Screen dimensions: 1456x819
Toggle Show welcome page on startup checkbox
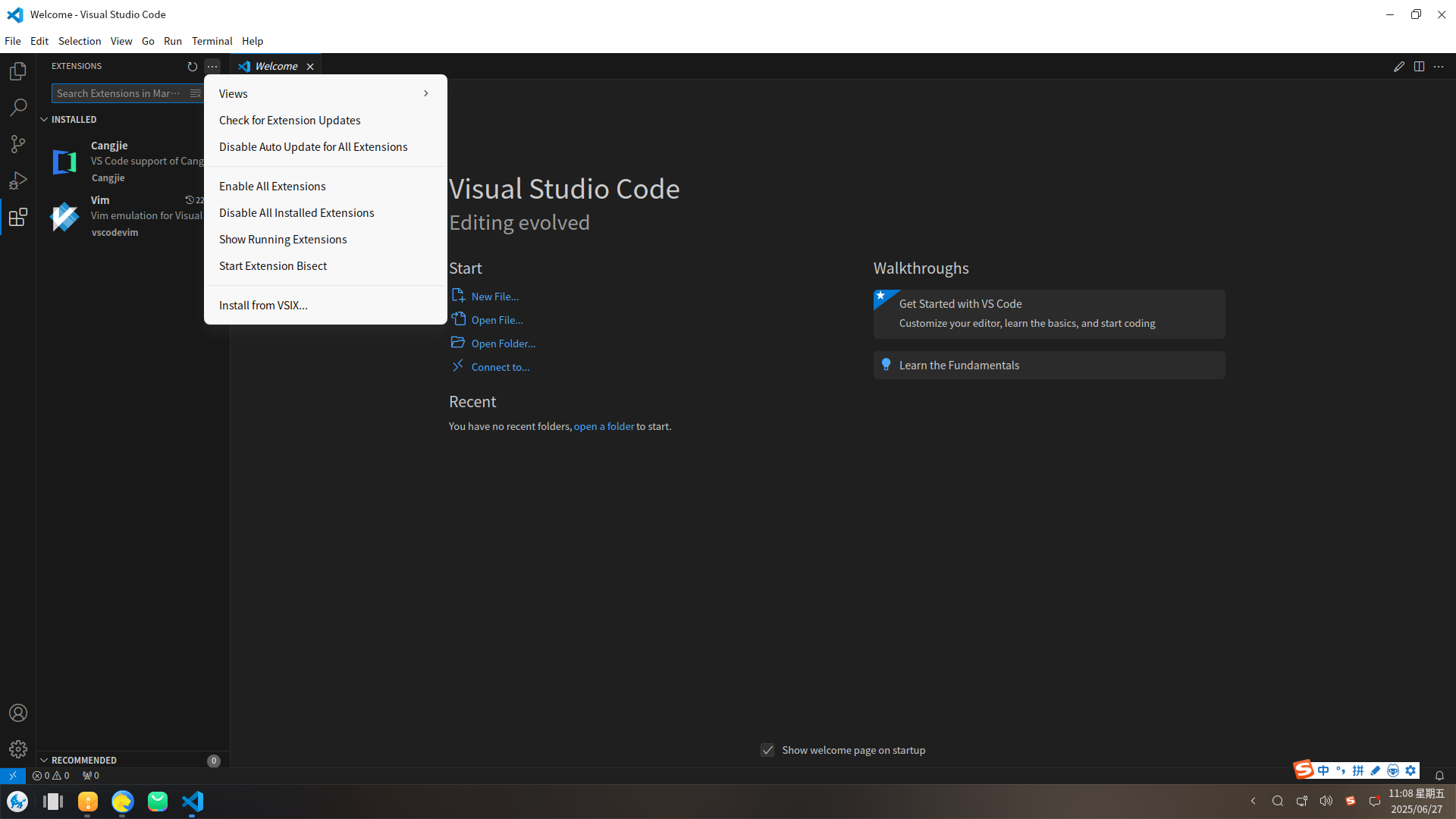(767, 750)
